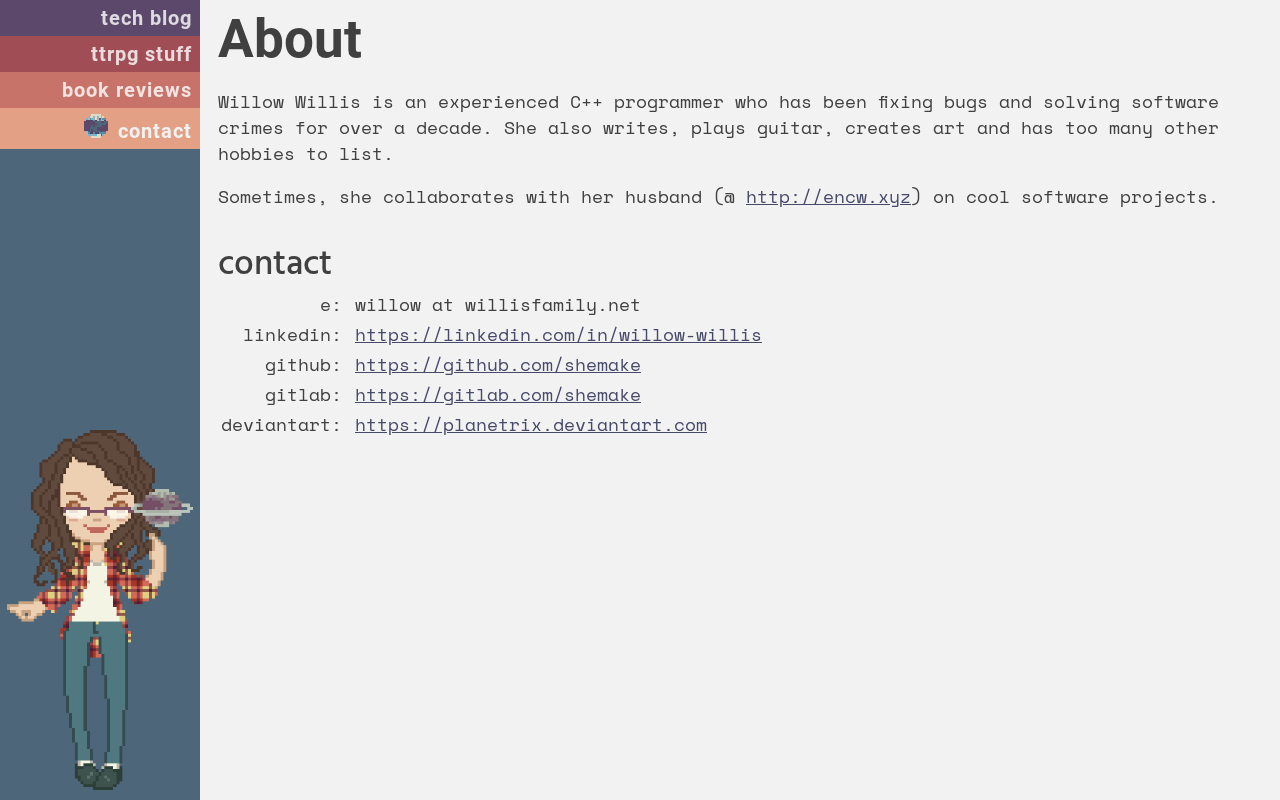Follow the github.com/shemake link
This screenshot has width=1280, height=800.
click(498, 365)
